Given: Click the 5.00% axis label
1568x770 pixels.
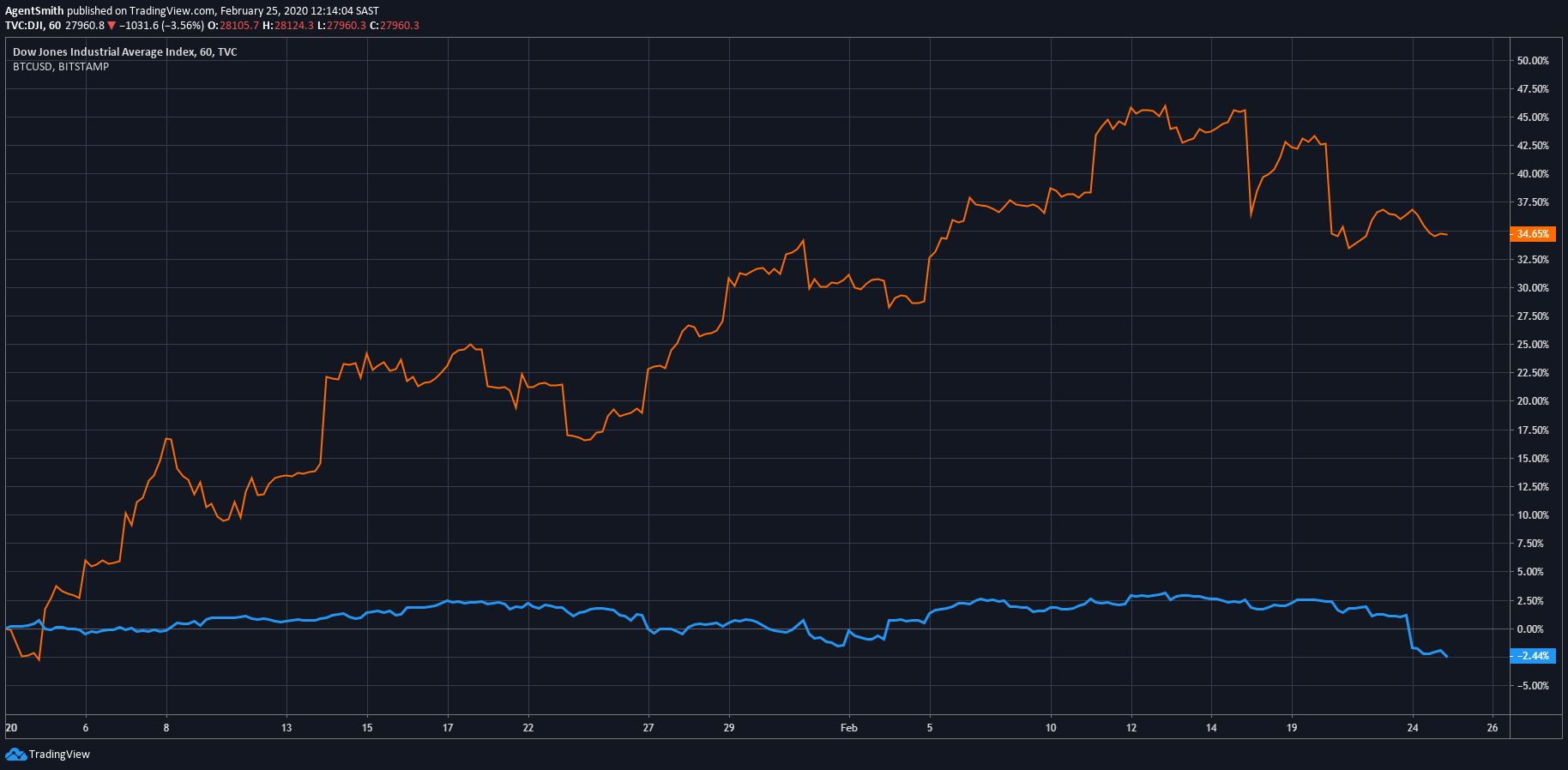Looking at the screenshot, I should [x=1530, y=572].
